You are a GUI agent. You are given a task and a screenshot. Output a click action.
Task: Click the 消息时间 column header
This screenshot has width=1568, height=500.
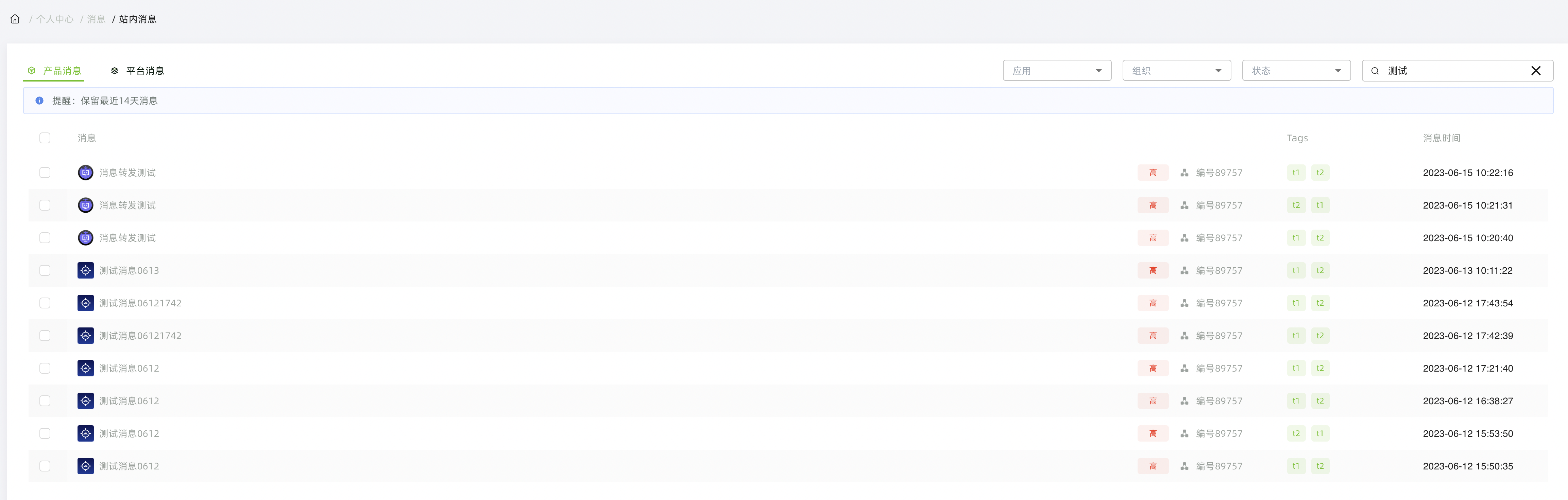[x=1442, y=138]
